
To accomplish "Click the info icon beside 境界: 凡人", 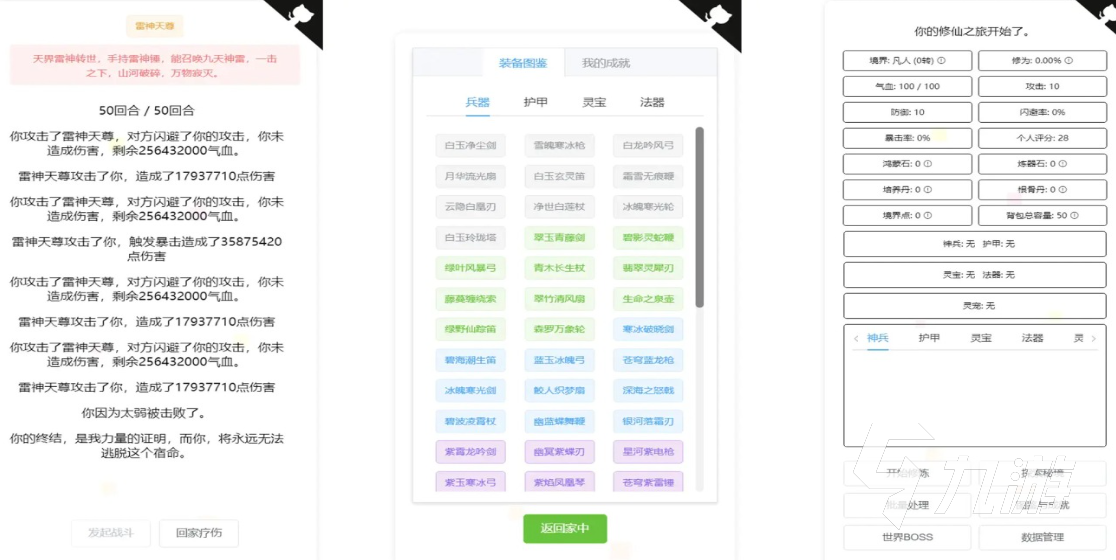I will pos(941,61).
